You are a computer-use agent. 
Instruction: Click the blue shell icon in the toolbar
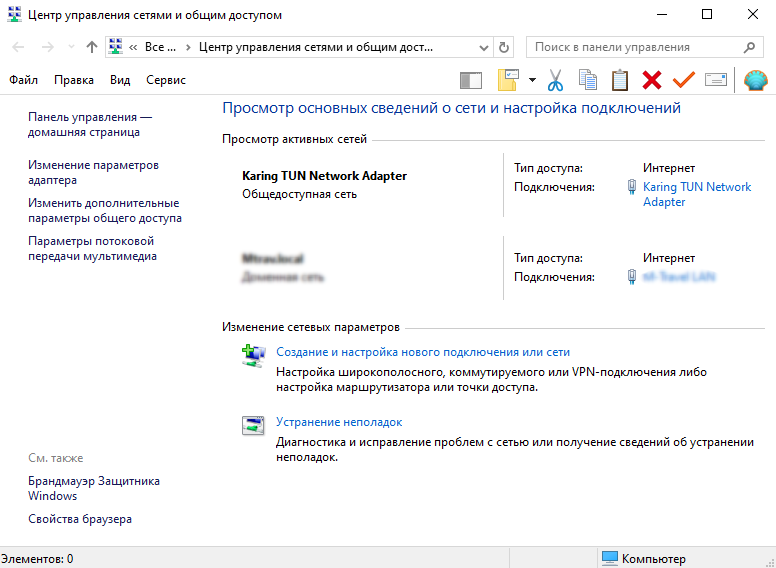point(756,80)
